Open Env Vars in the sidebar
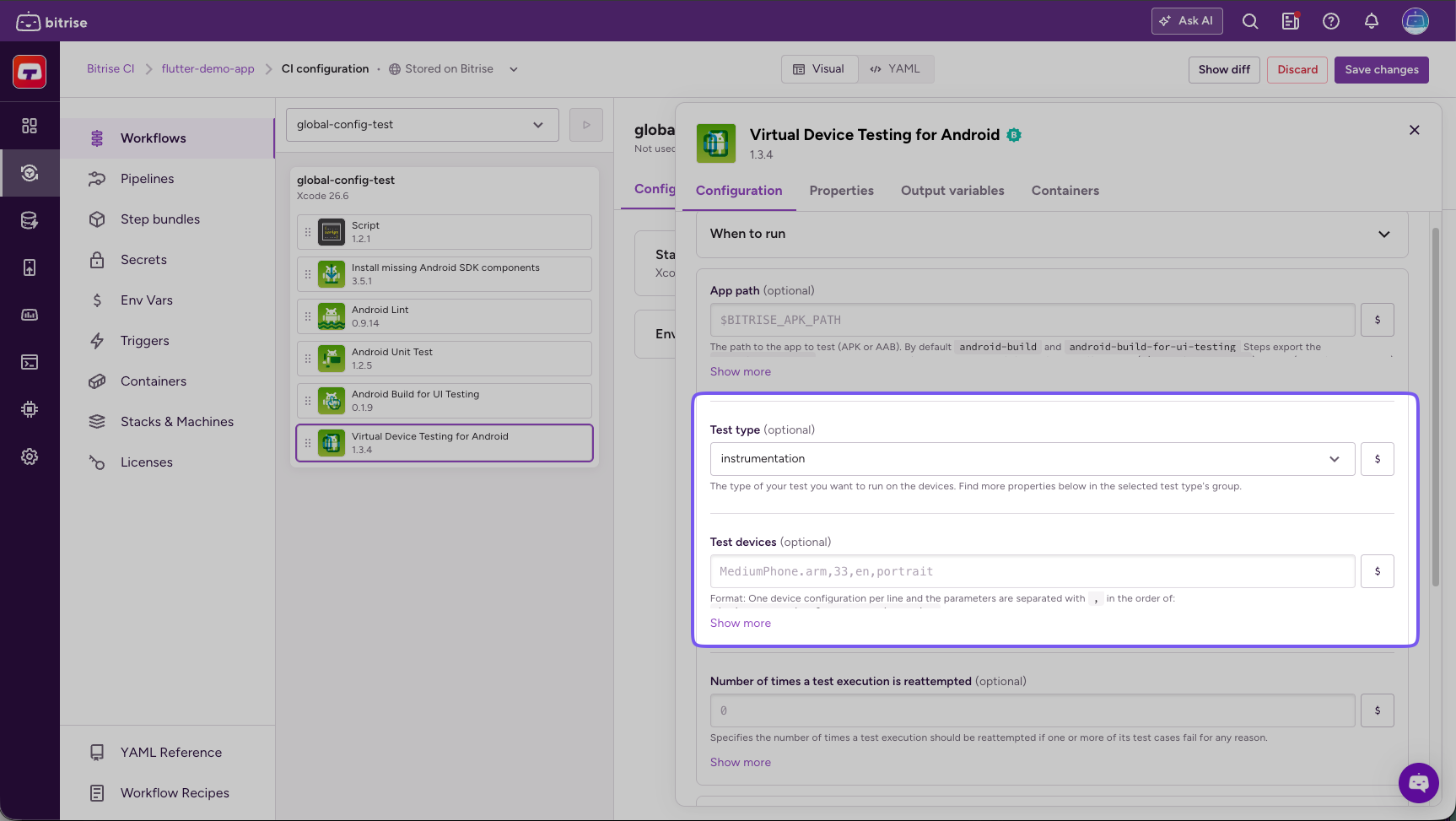 point(167,300)
